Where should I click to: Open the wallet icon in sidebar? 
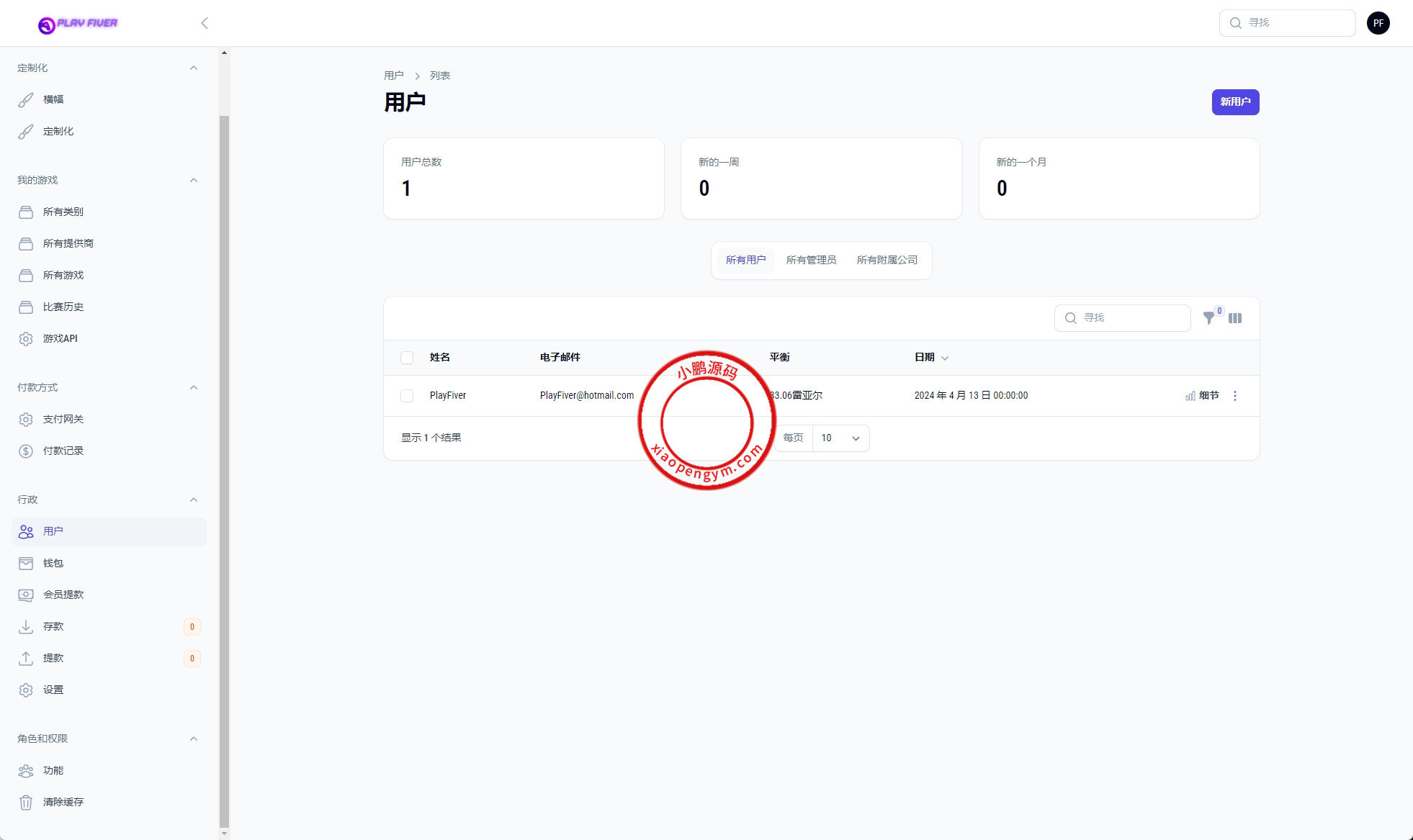click(x=26, y=563)
